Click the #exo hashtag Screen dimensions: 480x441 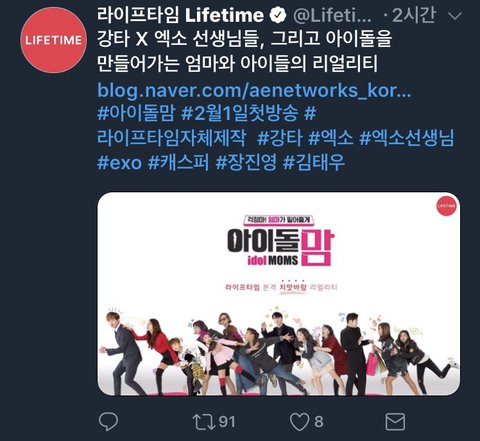click(120, 163)
